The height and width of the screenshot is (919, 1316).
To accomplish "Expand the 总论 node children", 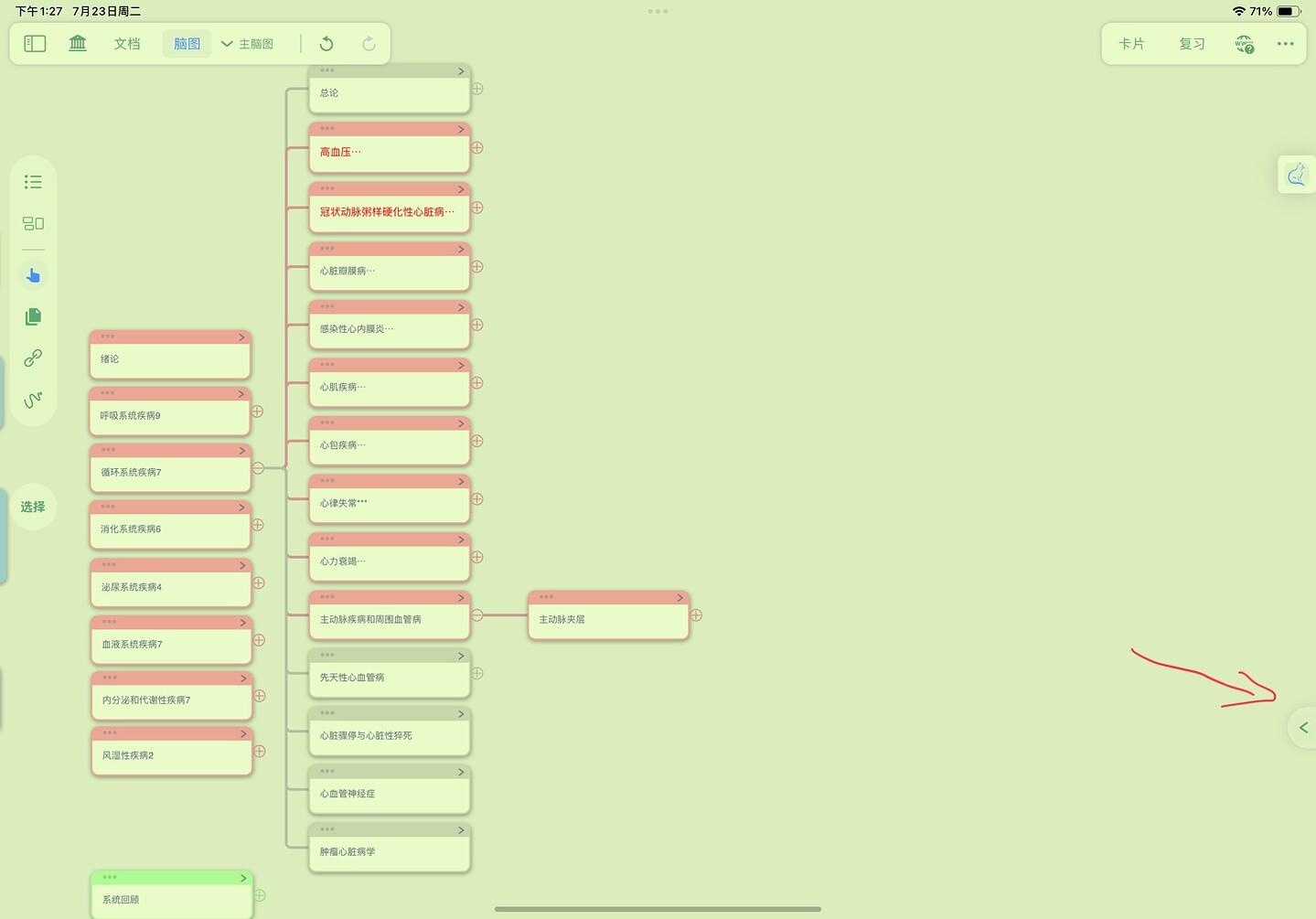I will tap(477, 89).
